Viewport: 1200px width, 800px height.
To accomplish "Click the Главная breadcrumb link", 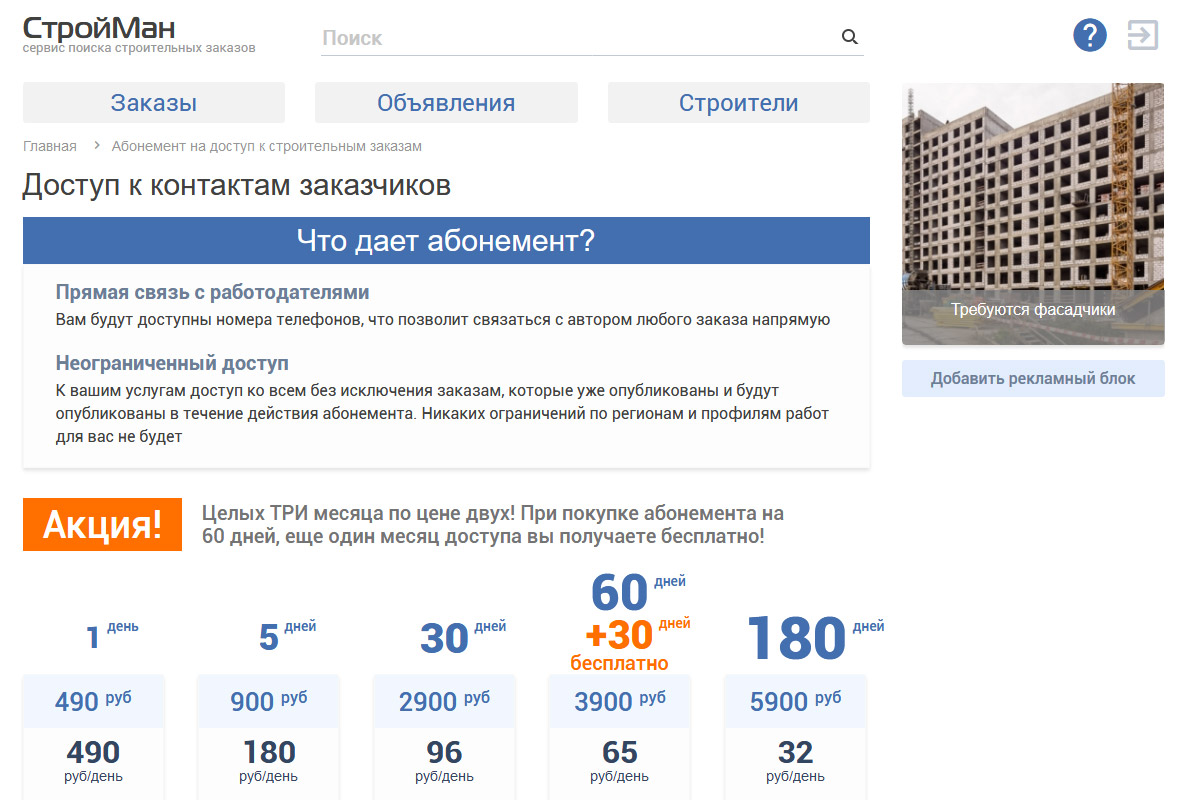I will tap(50, 146).
